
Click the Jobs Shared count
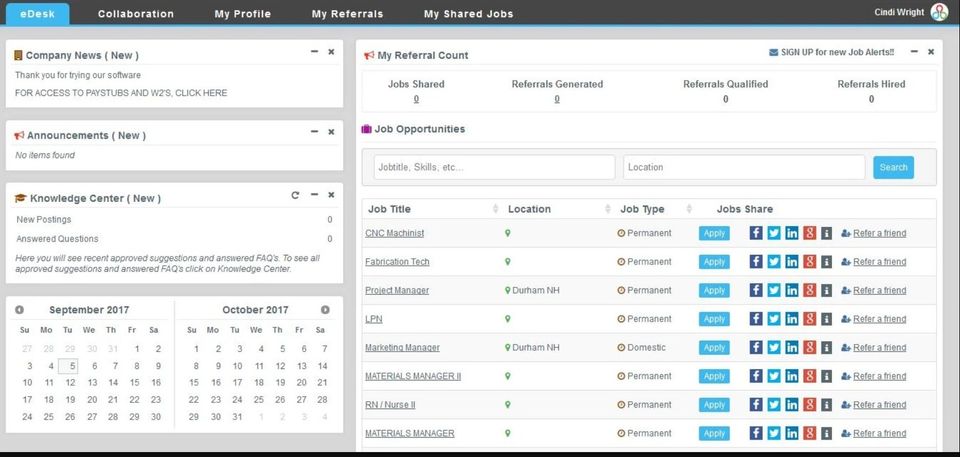click(416, 99)
